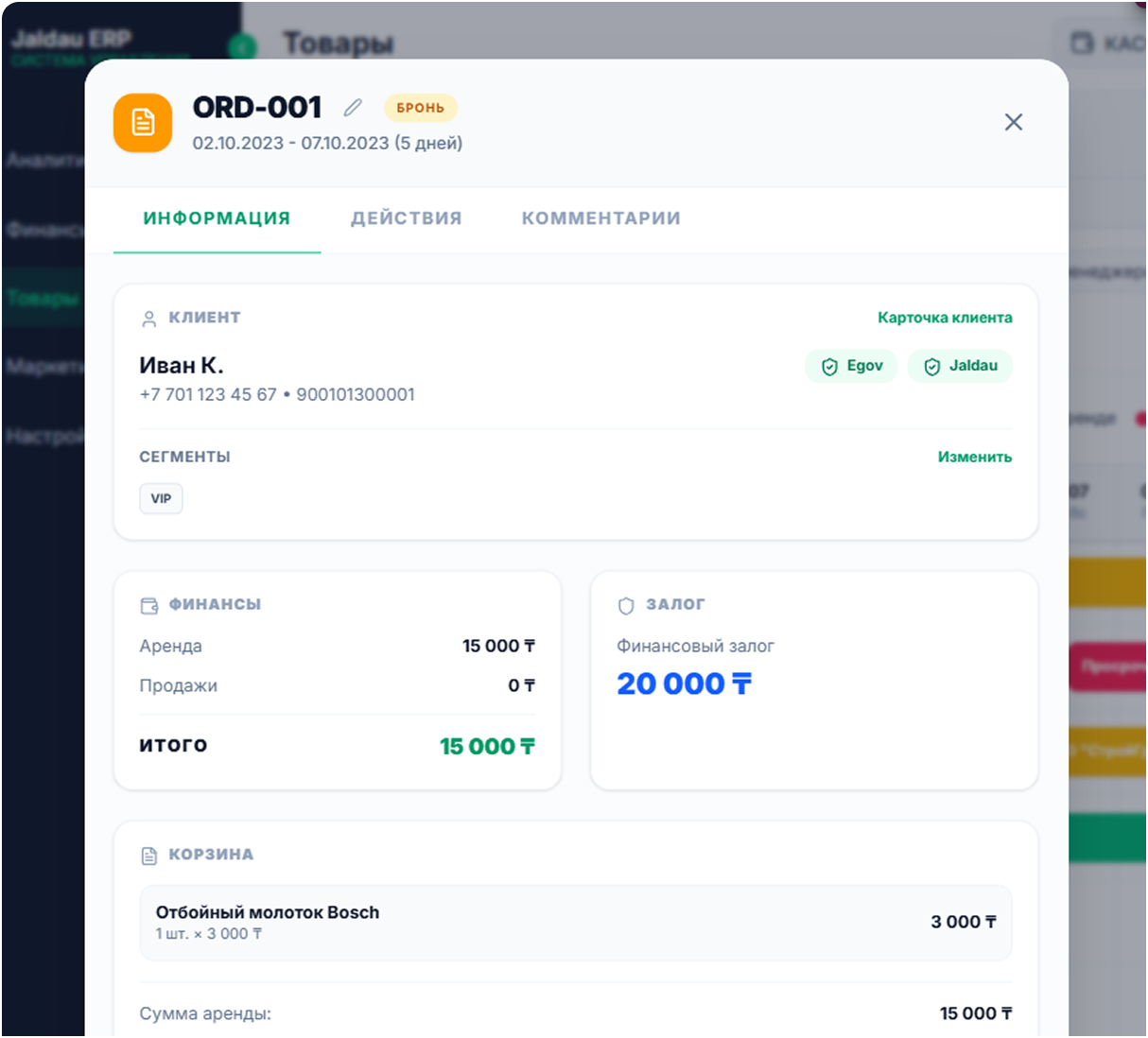Viewport: 1148px width, 1038px height.
Task: Click the БРОНЬ status badge
Action: click(421, 108)
